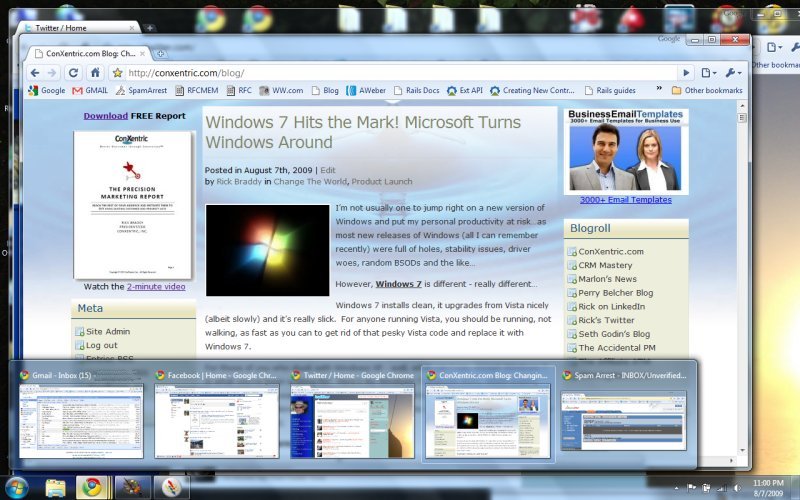
Task: Open CRM Mastery in the Blogroll
Action: [605, 265]
